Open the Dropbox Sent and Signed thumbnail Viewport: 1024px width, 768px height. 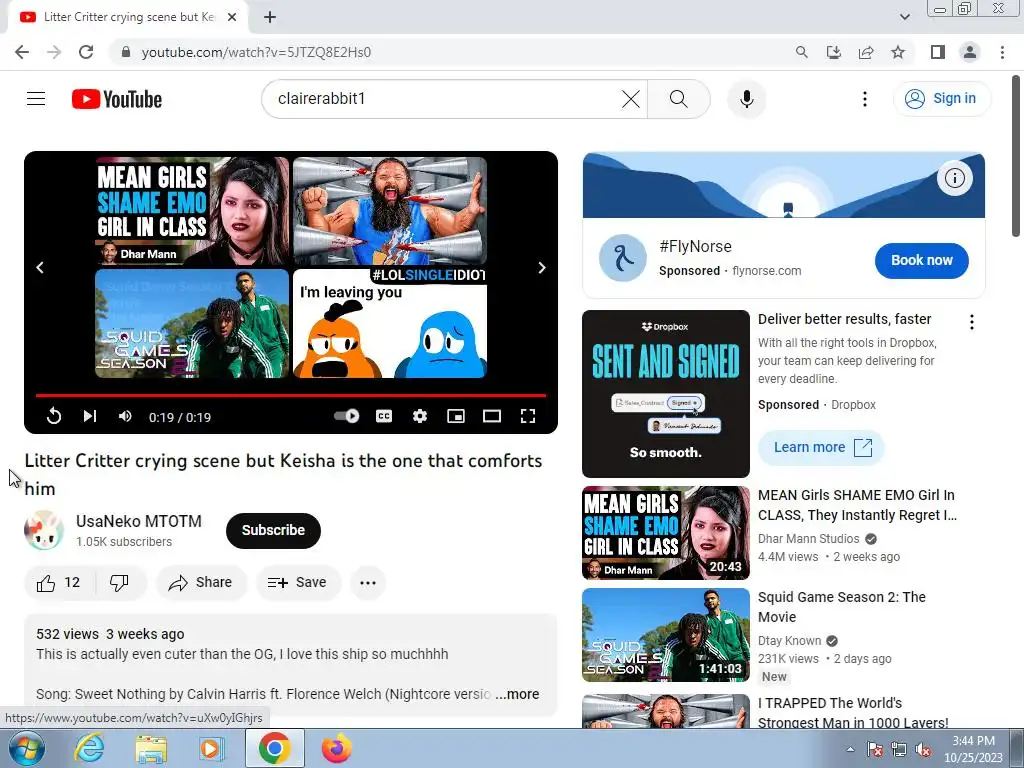click(665, 394)
